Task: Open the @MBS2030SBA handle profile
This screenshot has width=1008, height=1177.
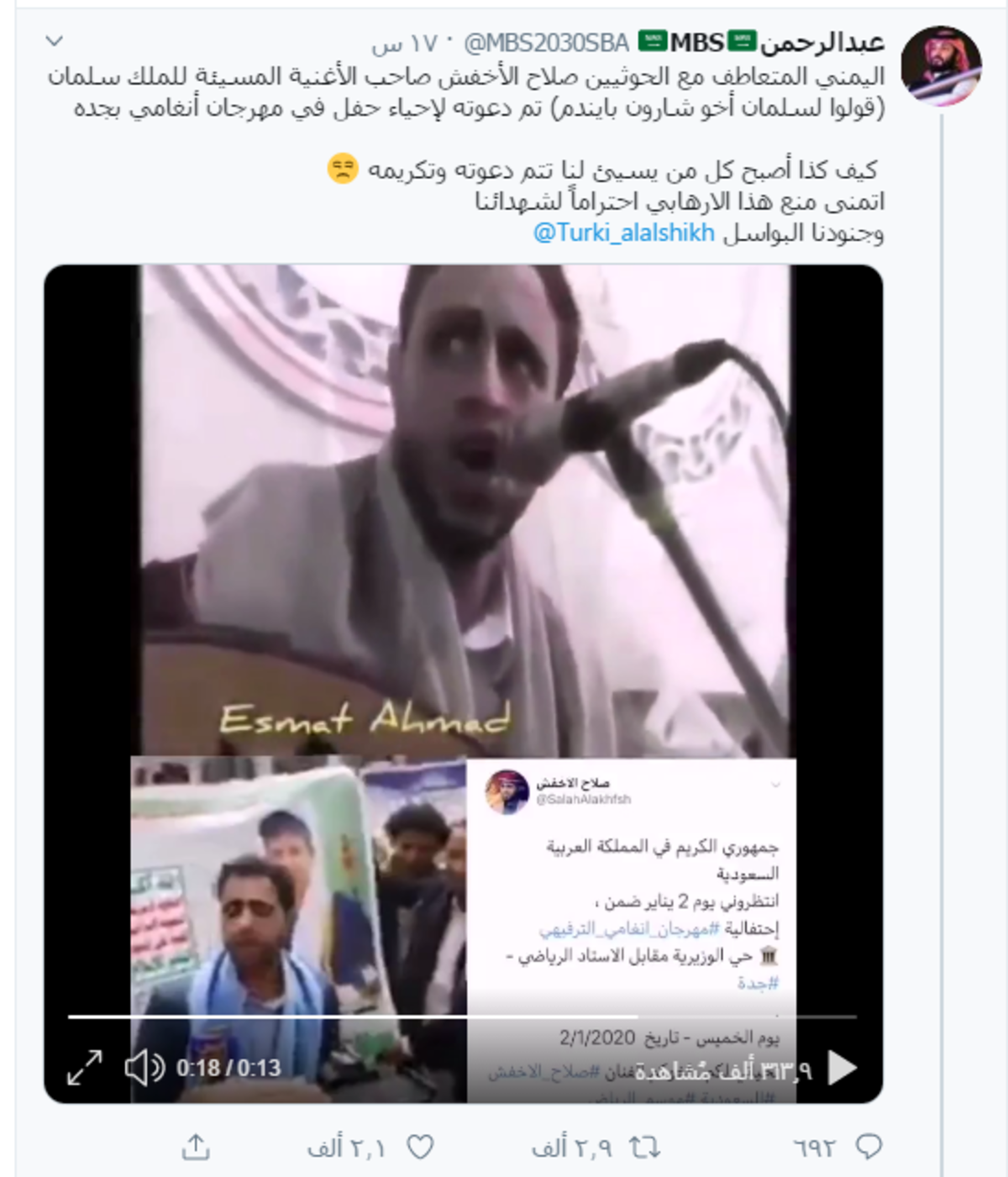Action: [546, 42]
